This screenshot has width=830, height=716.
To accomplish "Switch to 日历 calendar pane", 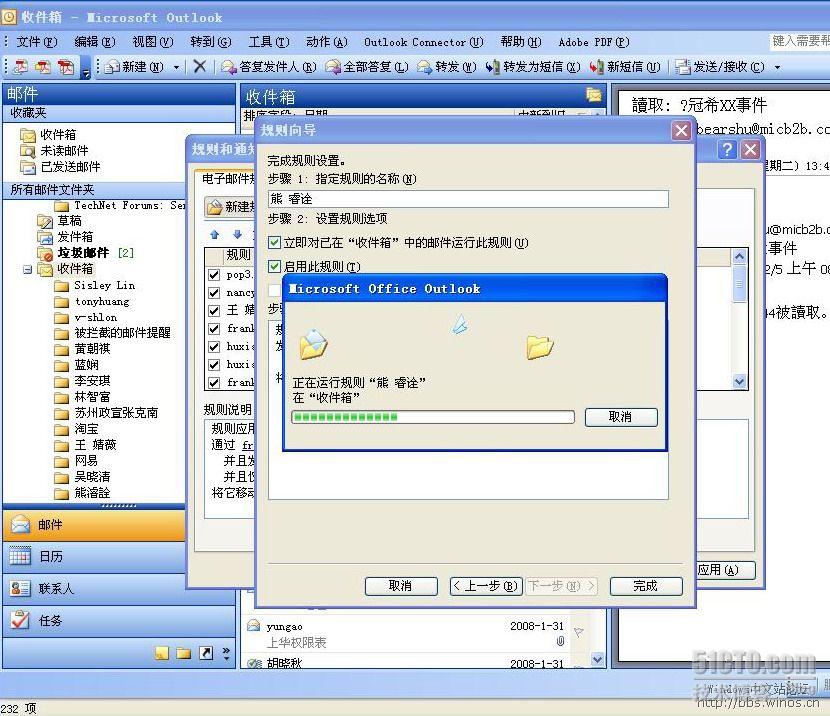I will pos(94,557).
